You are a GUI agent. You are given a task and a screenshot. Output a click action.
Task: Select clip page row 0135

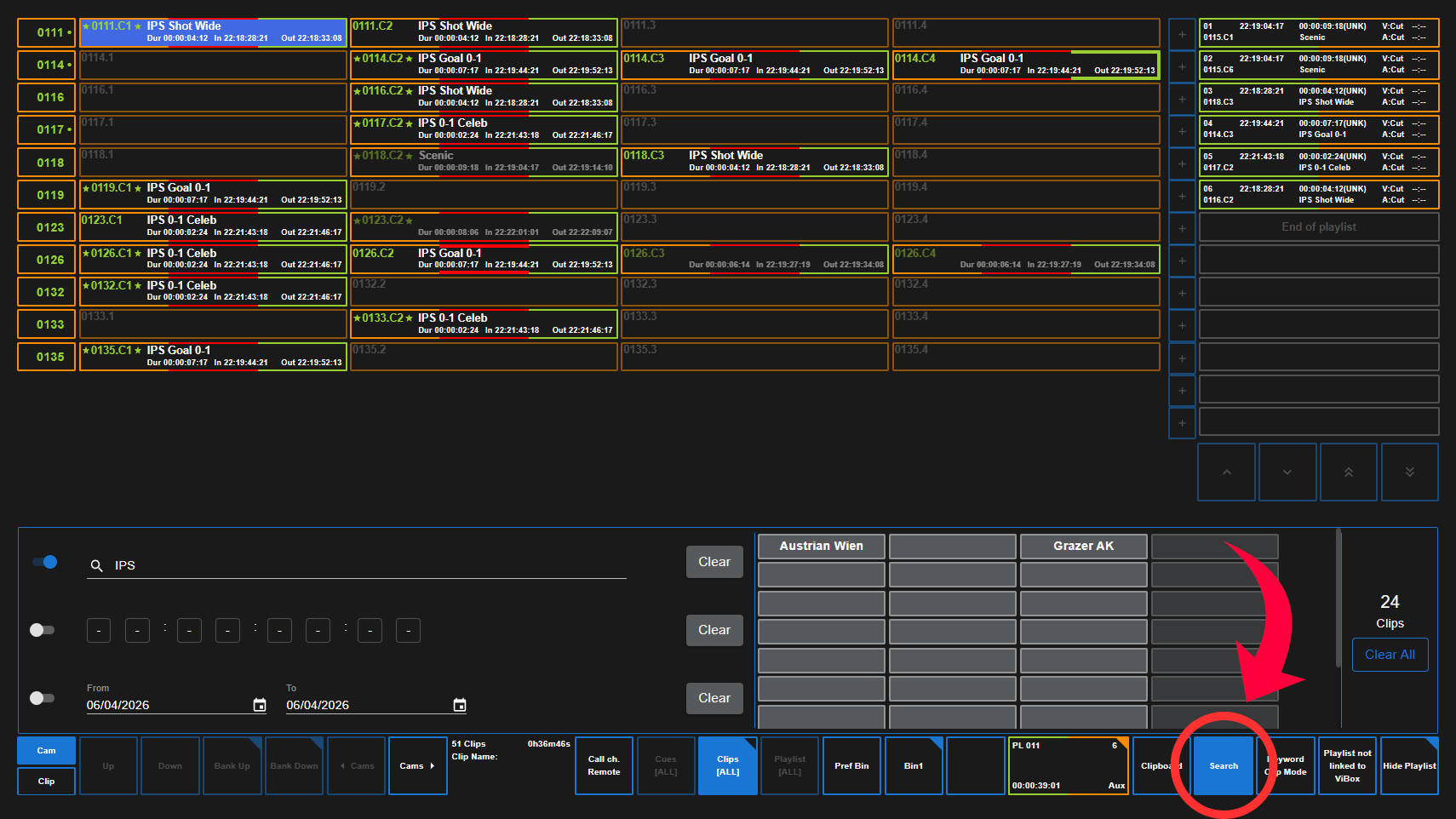(x=46, y=357)
